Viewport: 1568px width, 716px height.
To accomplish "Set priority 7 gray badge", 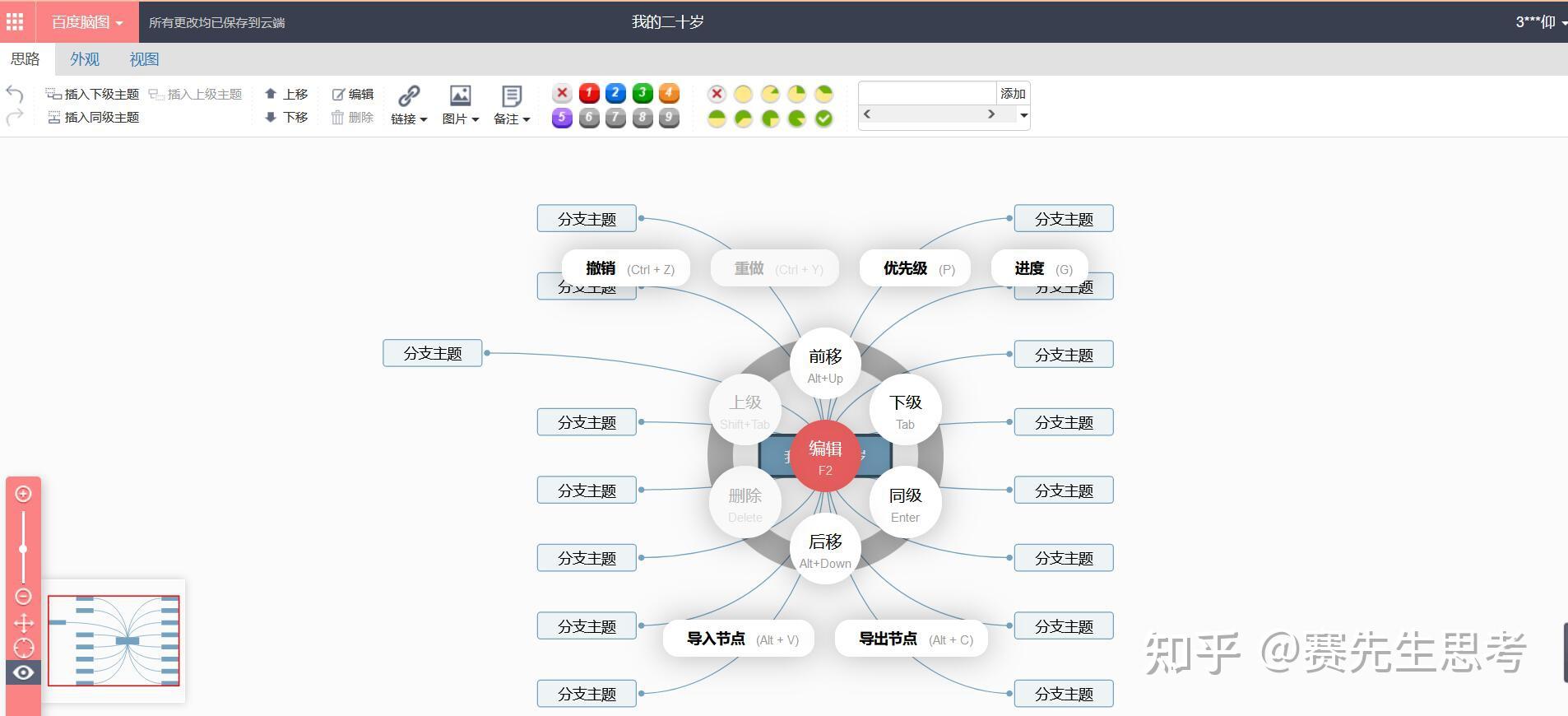I will [615, 118].
